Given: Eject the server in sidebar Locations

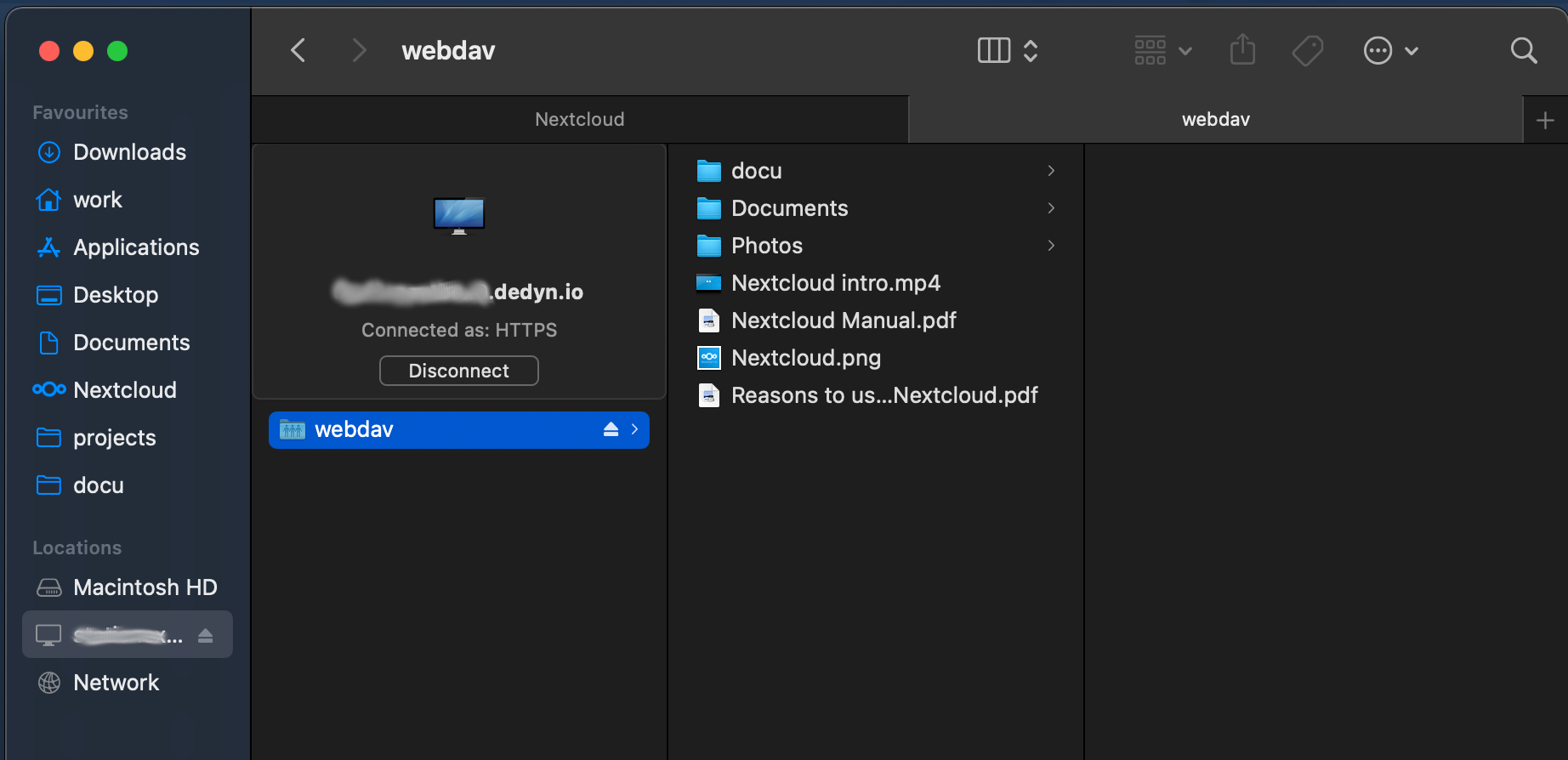Looking at the screenshot, I should click(205, 635).
